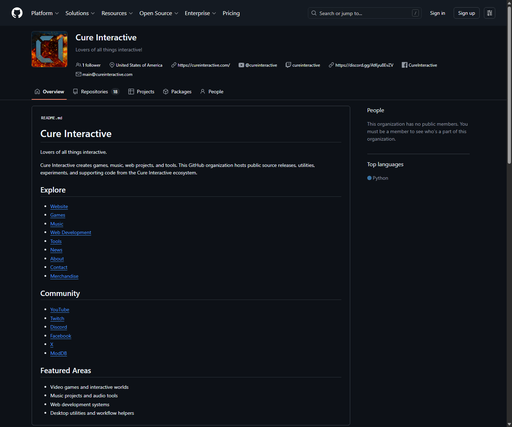Screen dimensions: 512x427
Task: Click the location pin icon
Action: point(112,65)
